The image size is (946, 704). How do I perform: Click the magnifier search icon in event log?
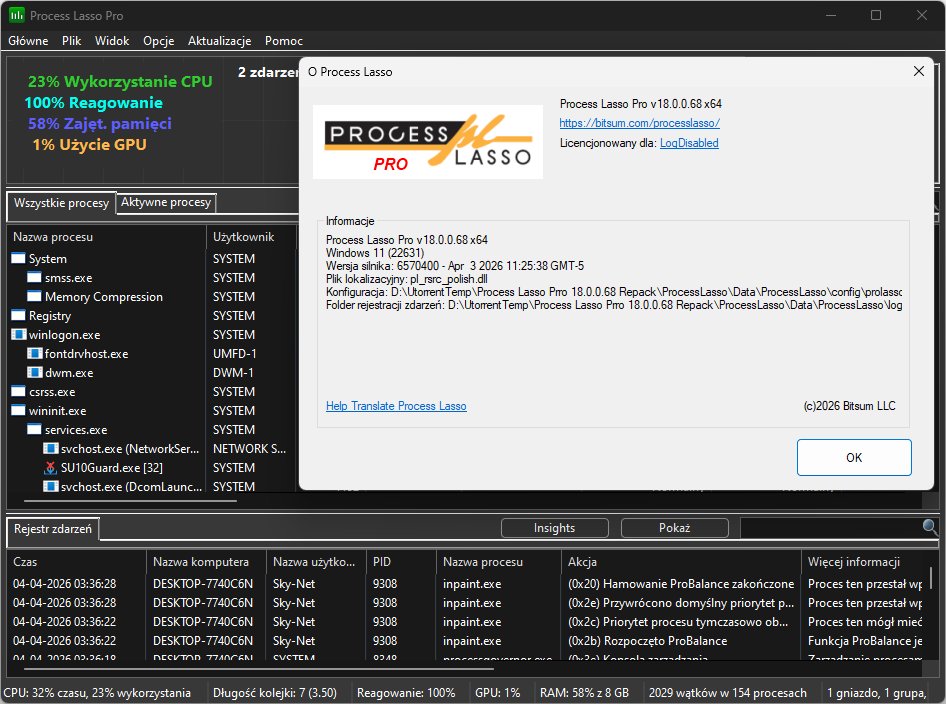pos(930,527)
